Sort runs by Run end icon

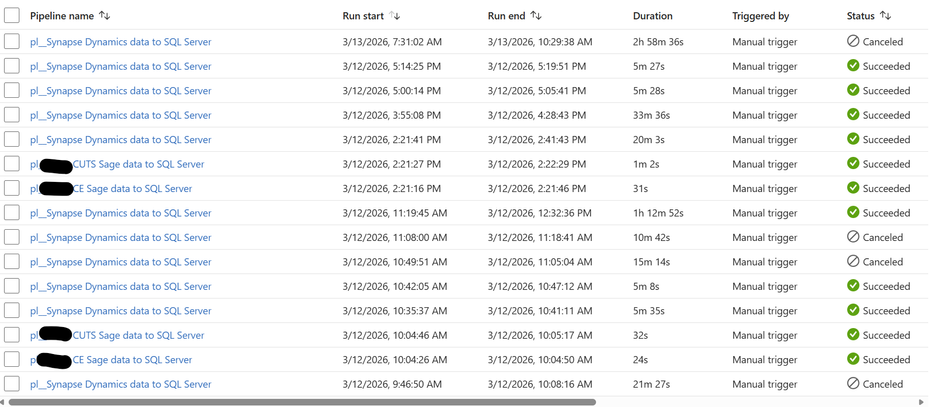click(x=536, y=16)
